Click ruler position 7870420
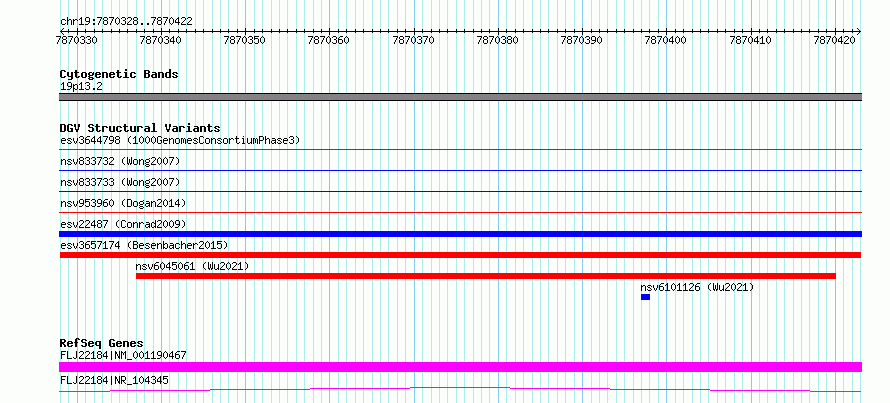 [835, 40]
